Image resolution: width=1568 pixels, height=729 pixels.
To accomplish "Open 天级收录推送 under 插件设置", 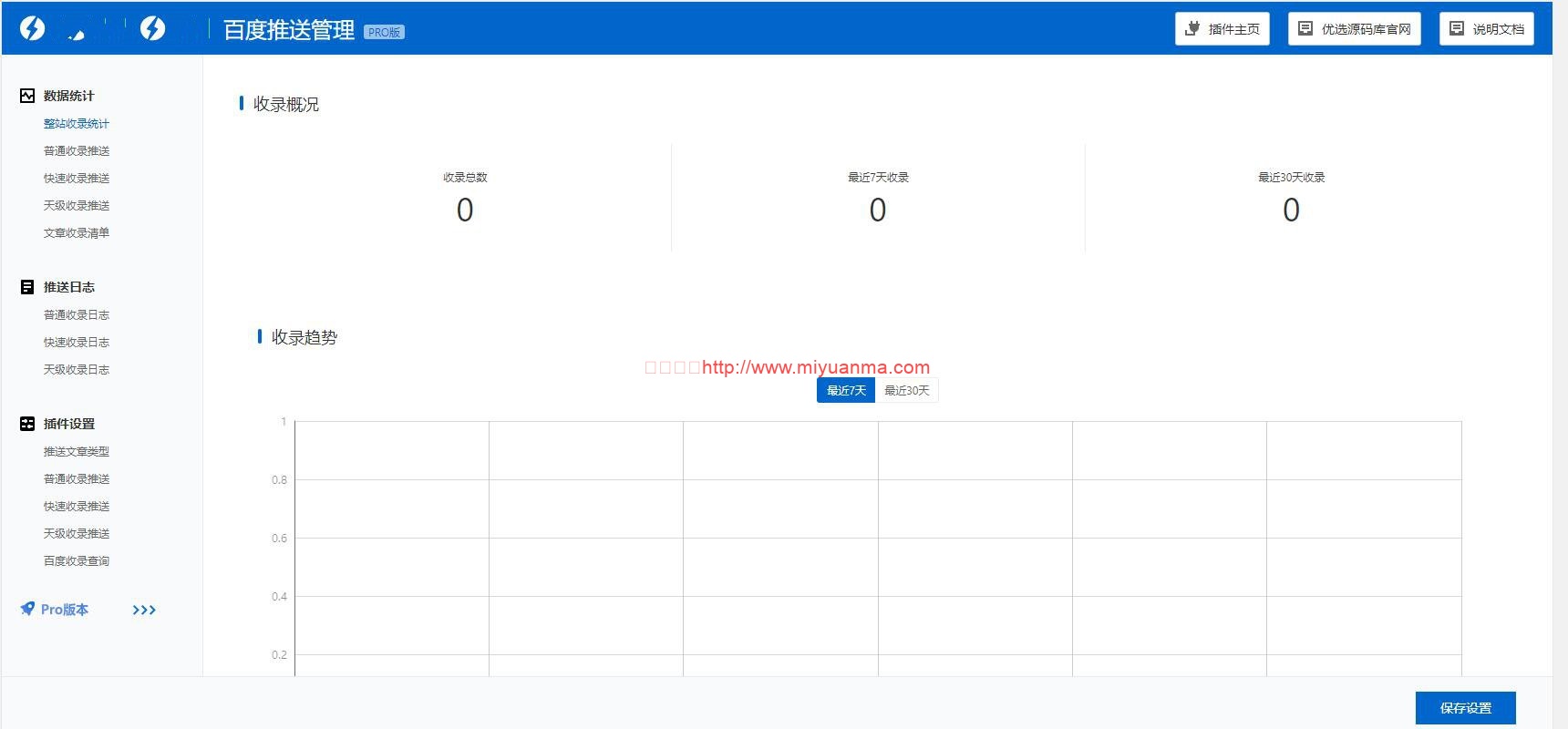I will (x=77, y=534).
